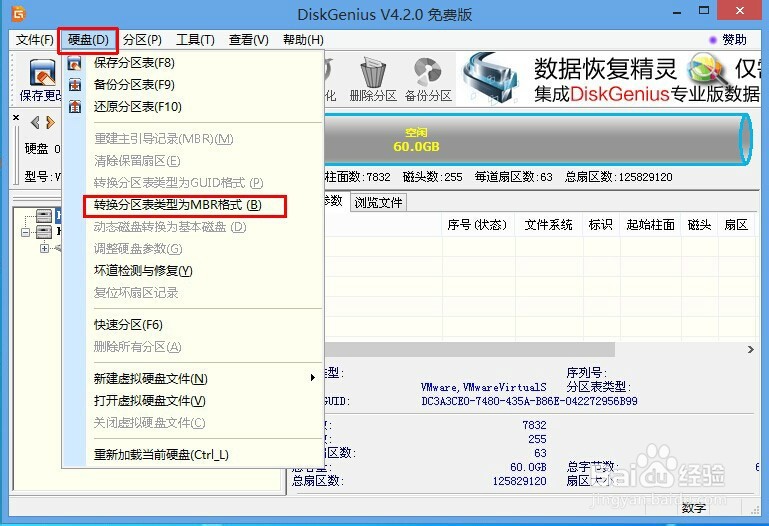Screen dimensions: 769x526
Task: Click the 起始柱面 column header
Action: [650, 225]
